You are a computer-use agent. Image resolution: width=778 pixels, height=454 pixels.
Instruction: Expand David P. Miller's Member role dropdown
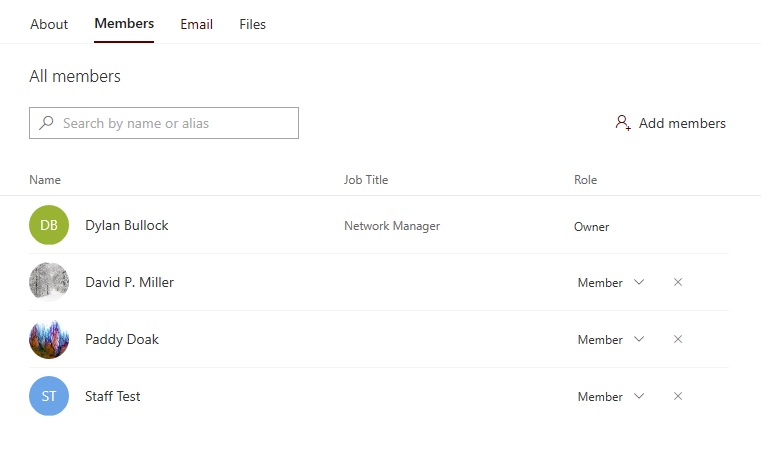(611, 282)
